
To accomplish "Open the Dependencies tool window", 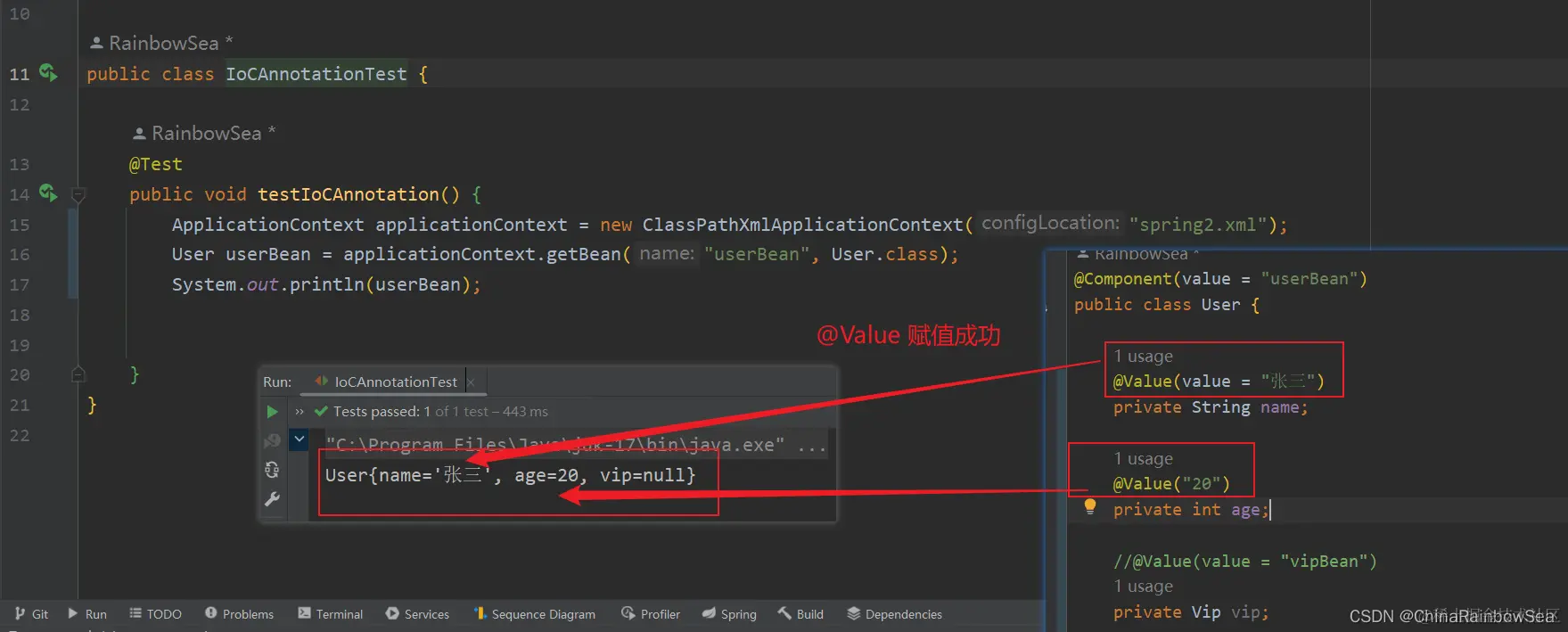I will (x=894, y=614).
